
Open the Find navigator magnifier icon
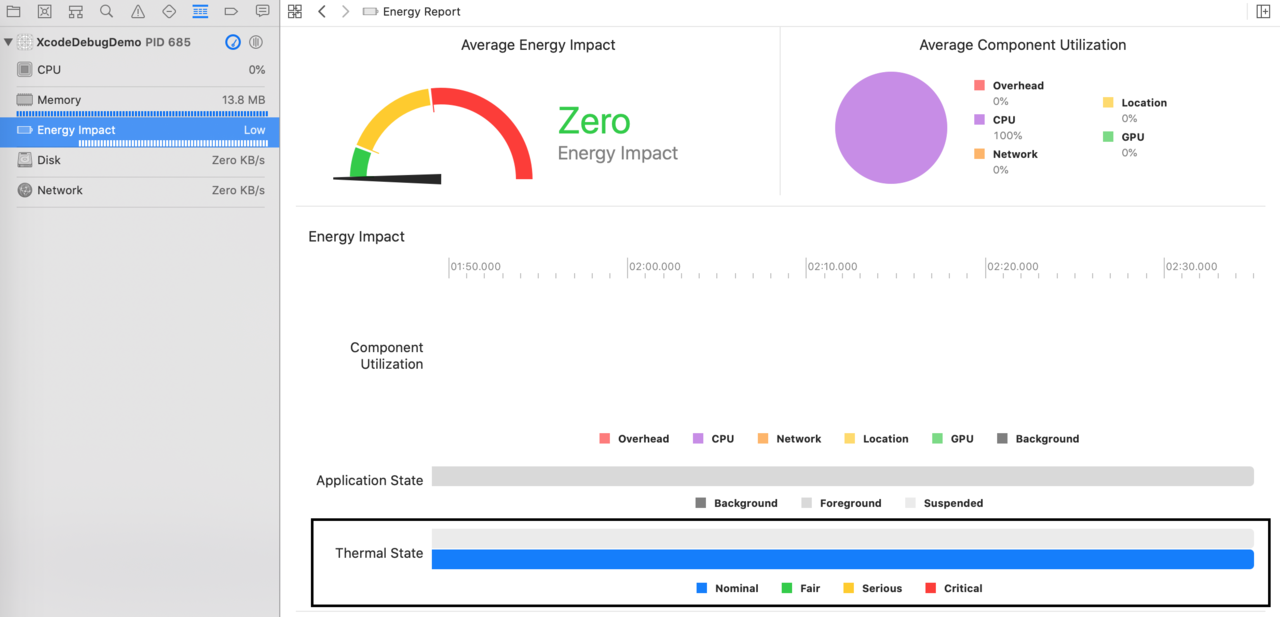107,12
